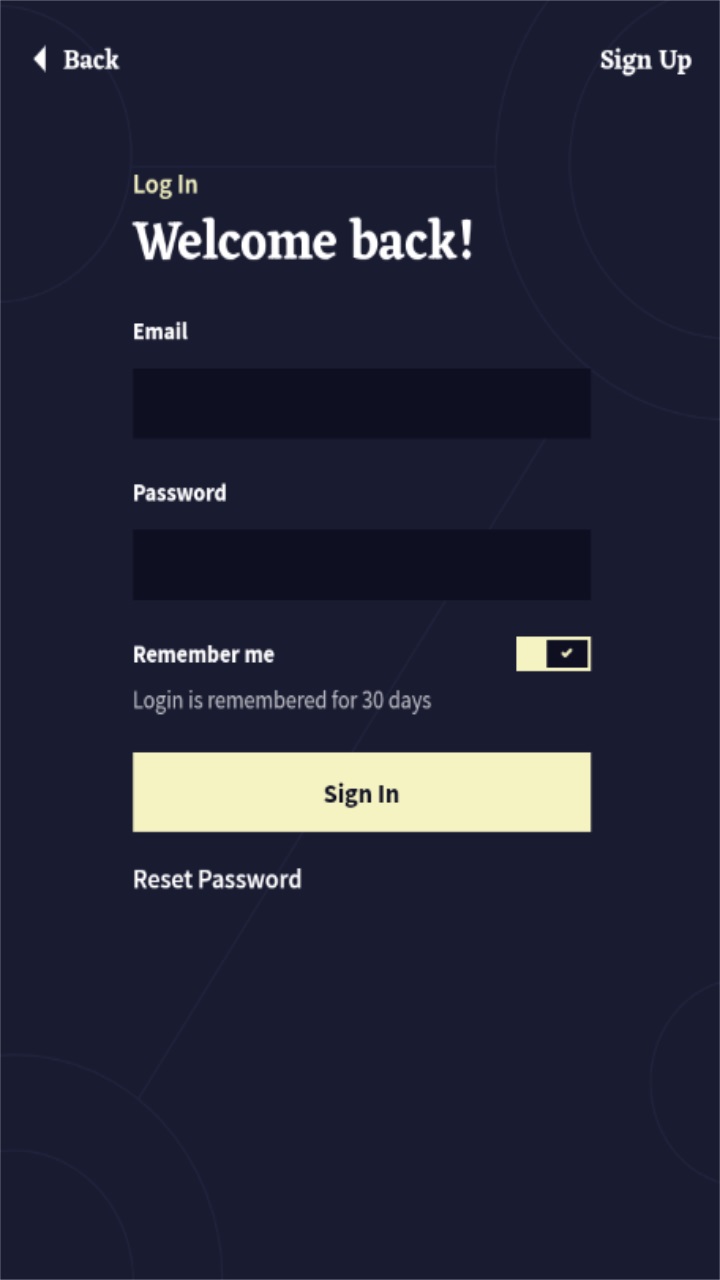Click the Password field label
This screenshot has width=720, height=1280.
(x=179, y=492)
